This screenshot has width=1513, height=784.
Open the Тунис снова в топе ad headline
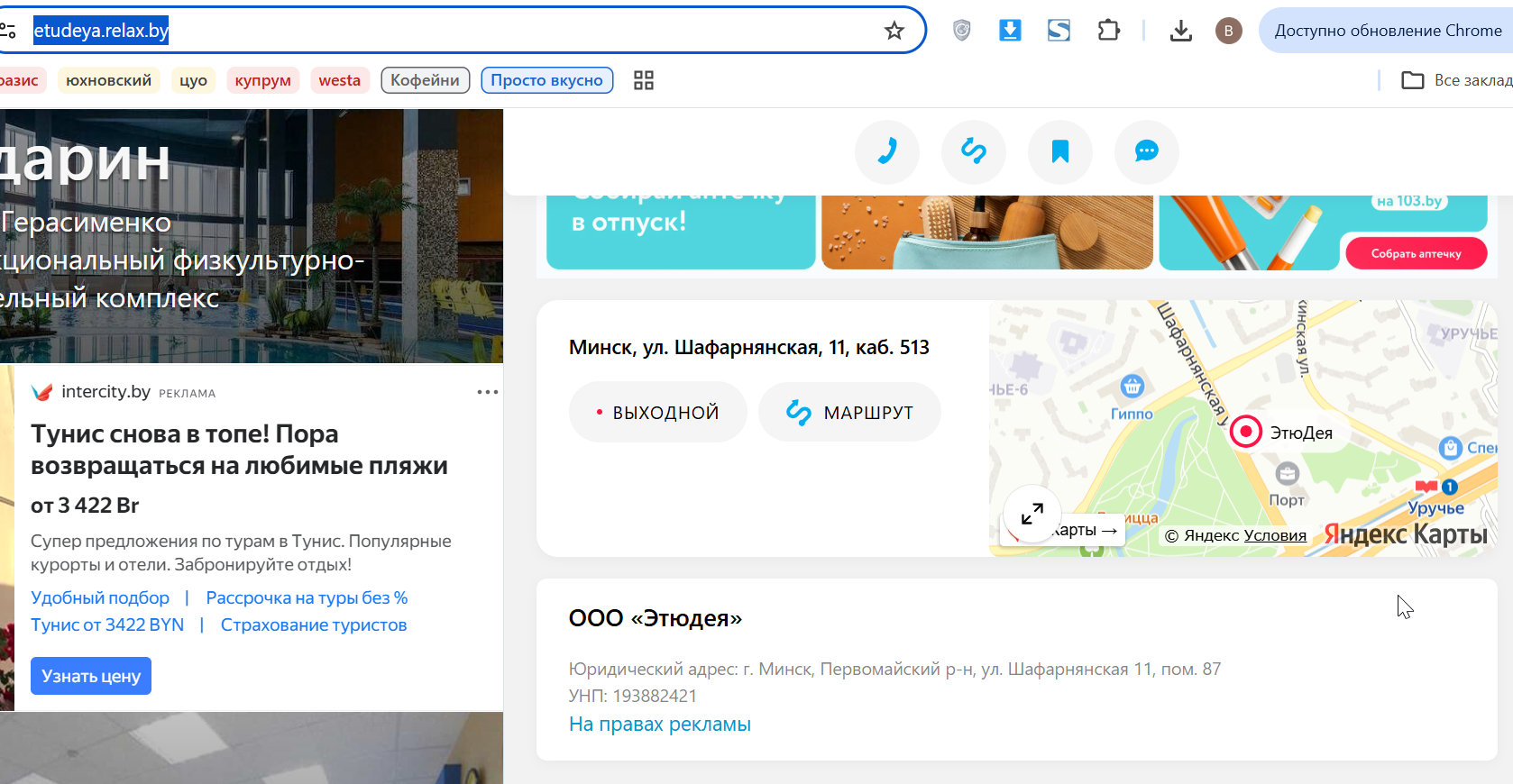click(239, 450)
